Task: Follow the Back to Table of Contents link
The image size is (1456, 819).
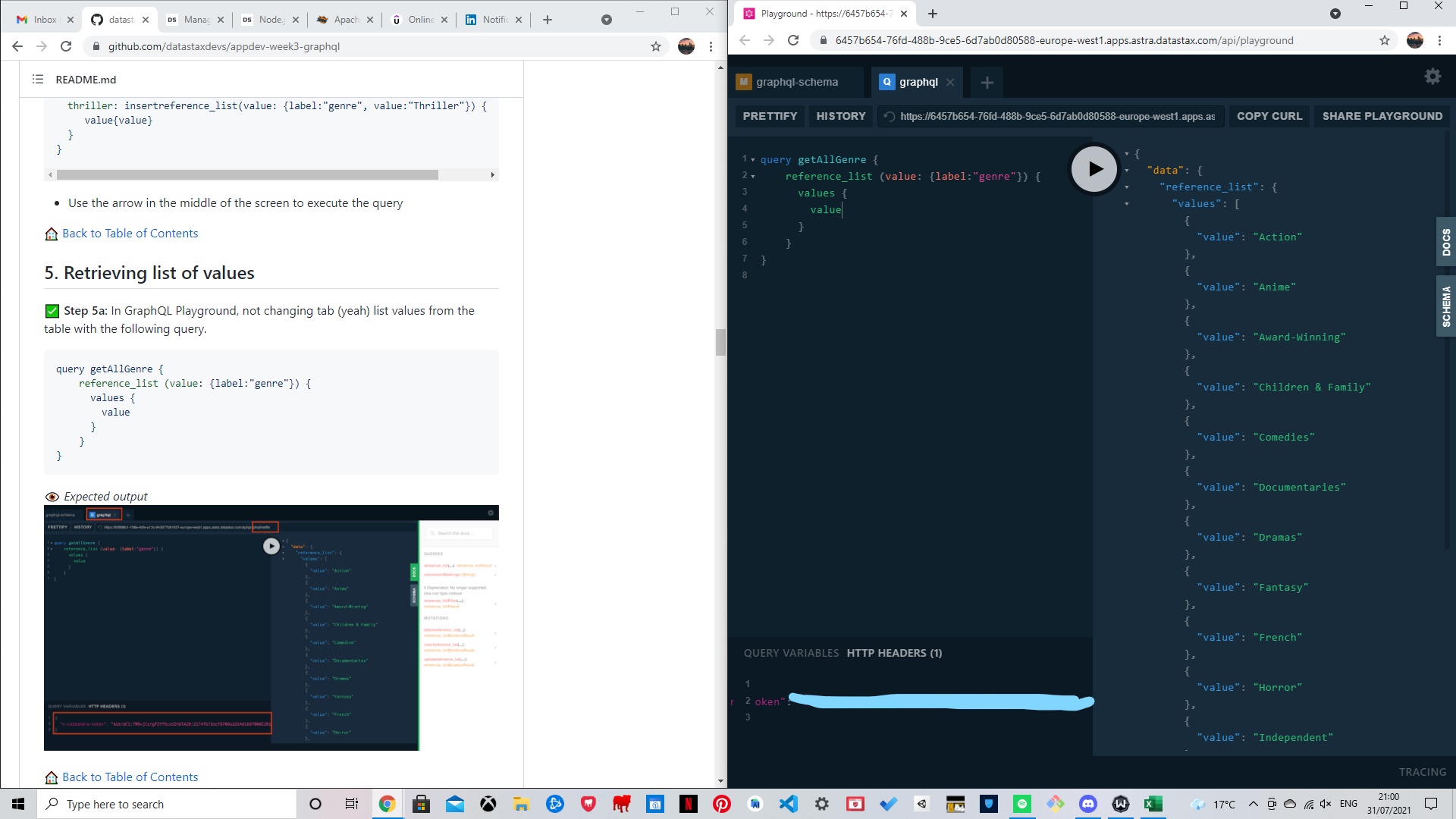Action: tap(130, 233)
